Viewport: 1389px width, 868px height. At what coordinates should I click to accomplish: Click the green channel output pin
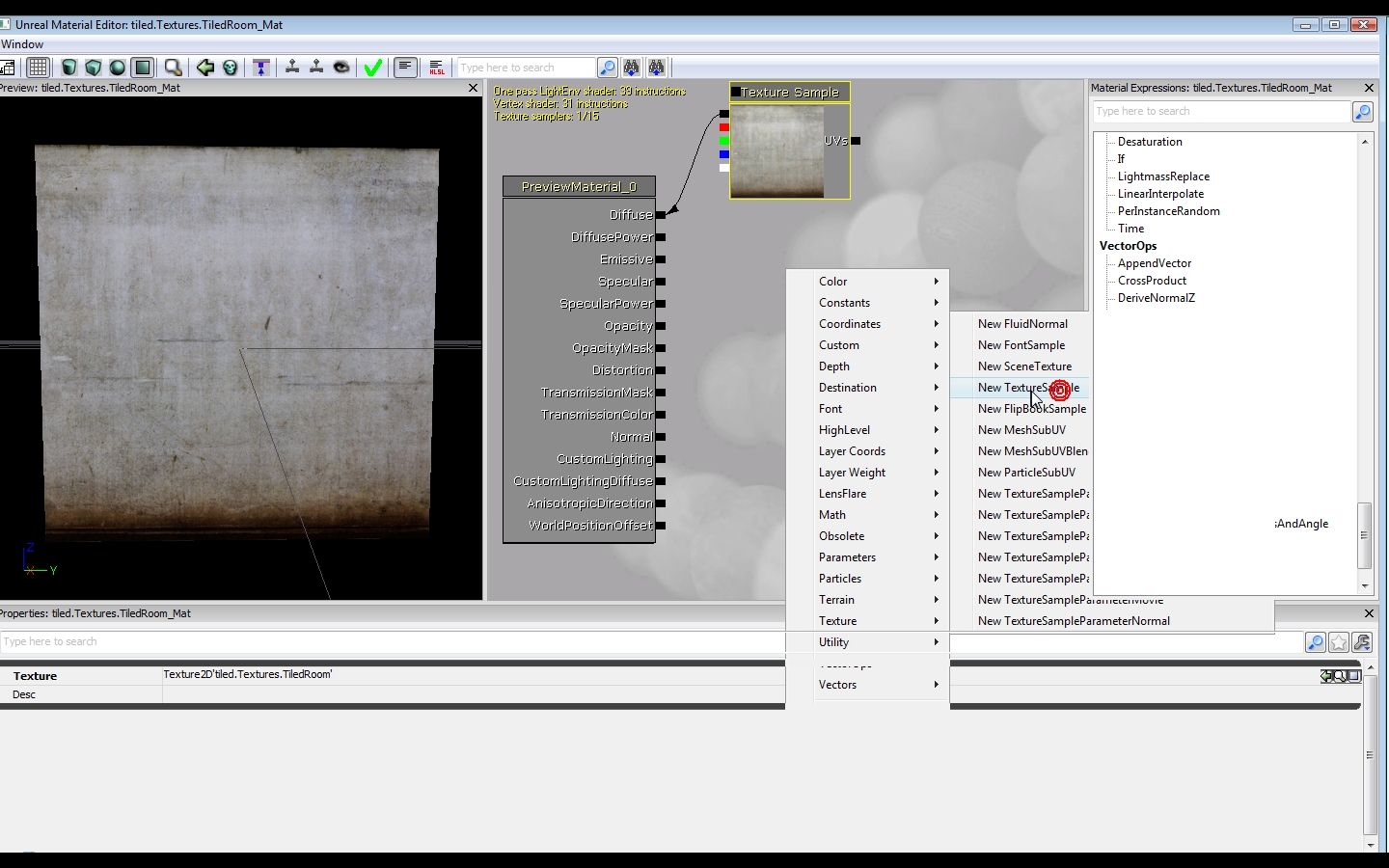724,141
